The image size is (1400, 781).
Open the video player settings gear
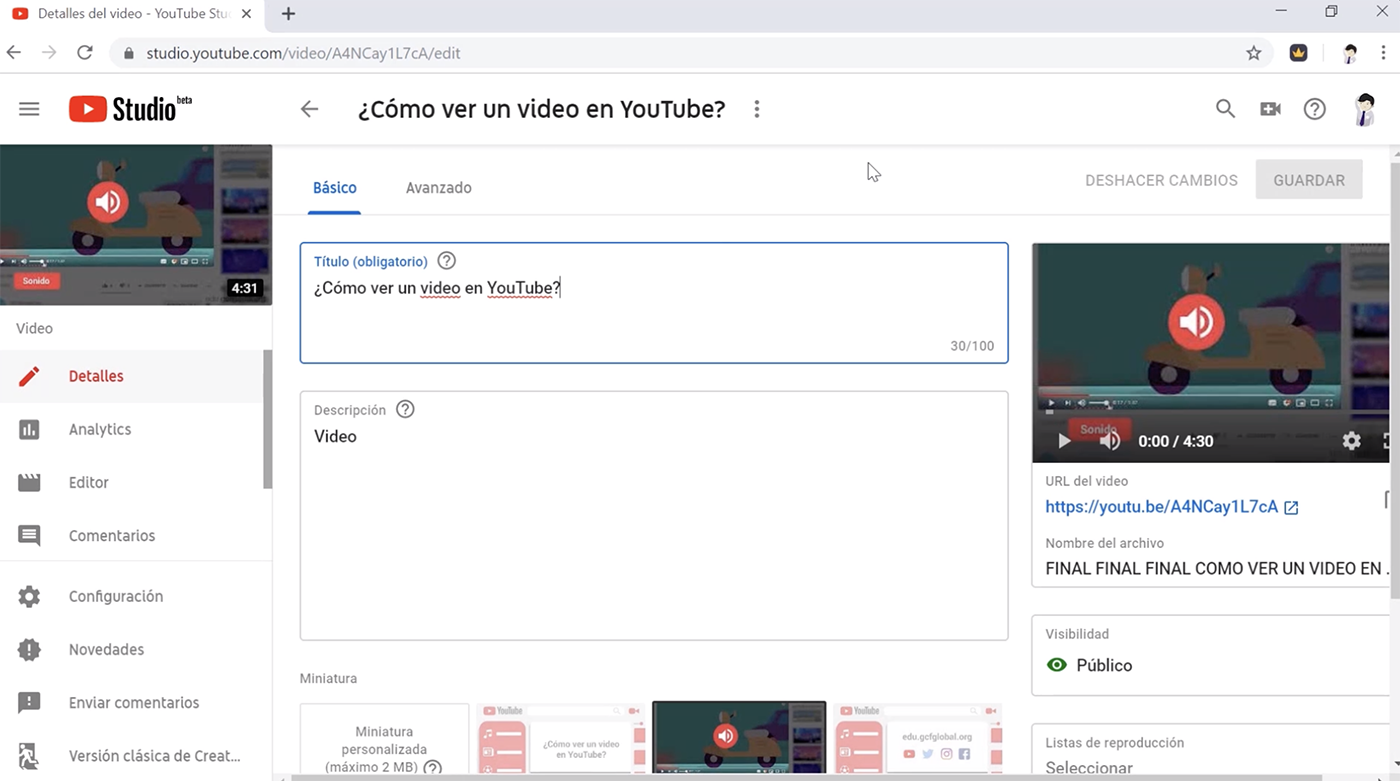[x=1351, y=441]
